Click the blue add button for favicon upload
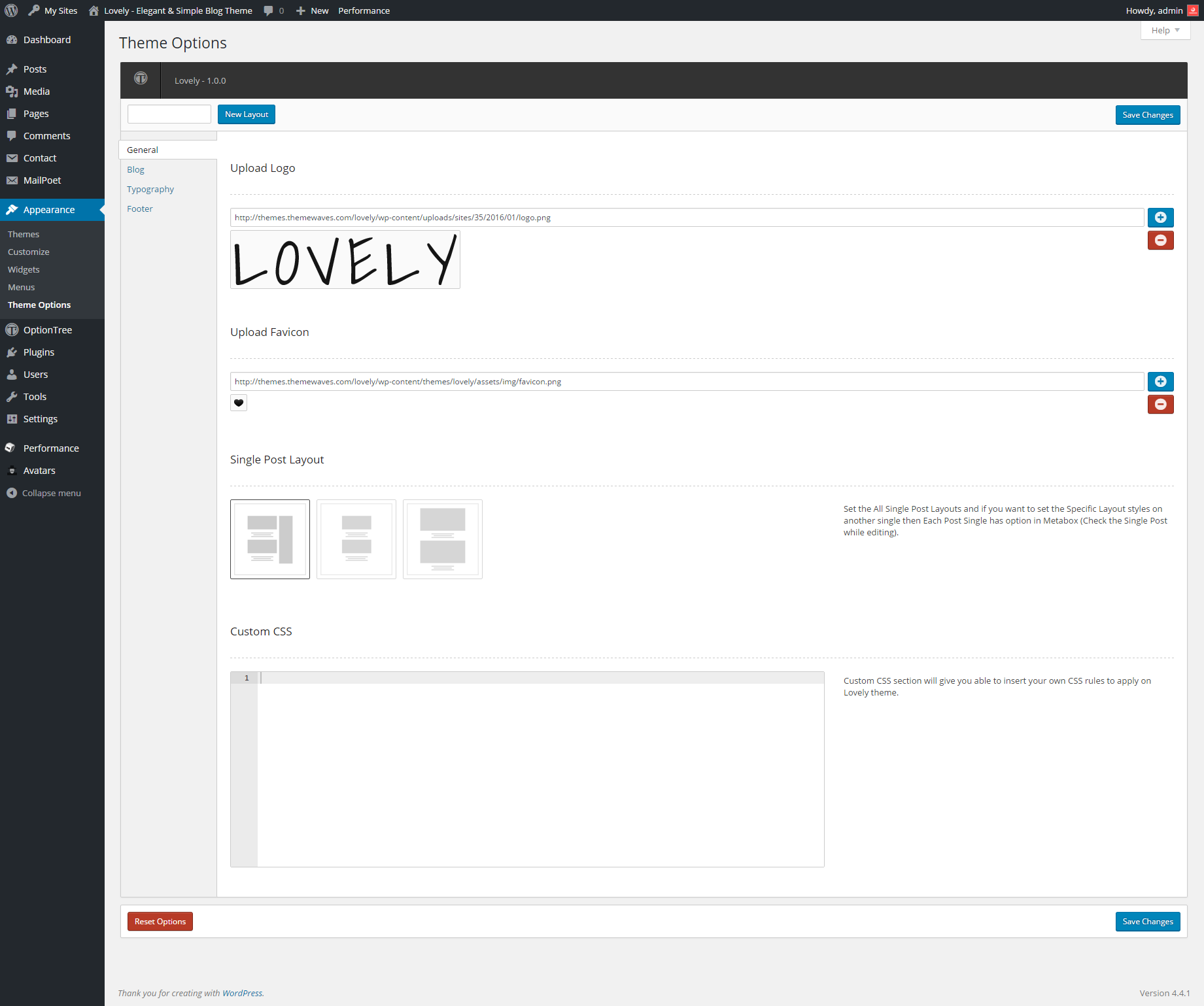Screen dimensions: 1204x1006 [1160, 382]
